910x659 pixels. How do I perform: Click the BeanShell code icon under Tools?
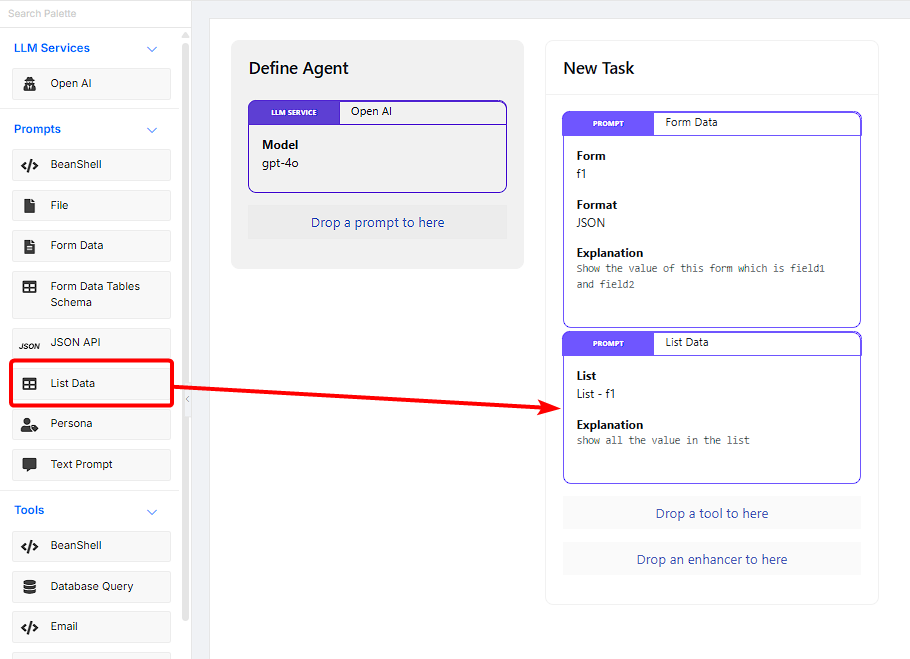30,546
